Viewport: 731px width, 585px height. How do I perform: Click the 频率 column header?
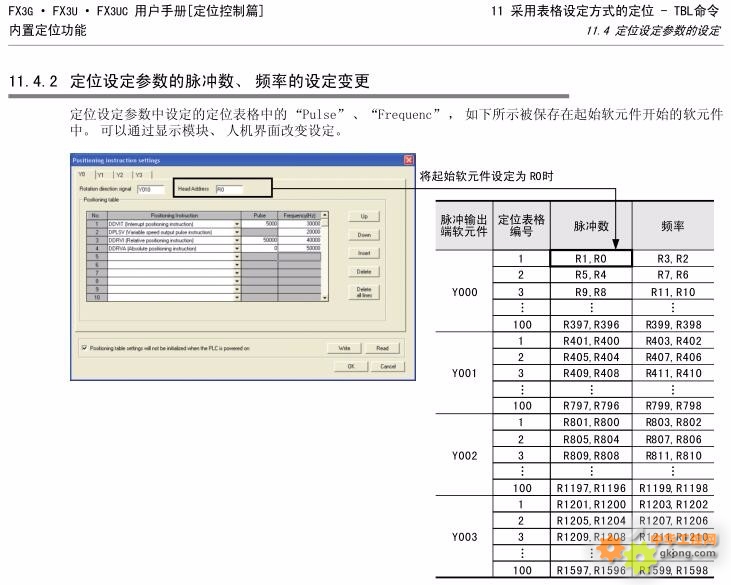(673, 226)
